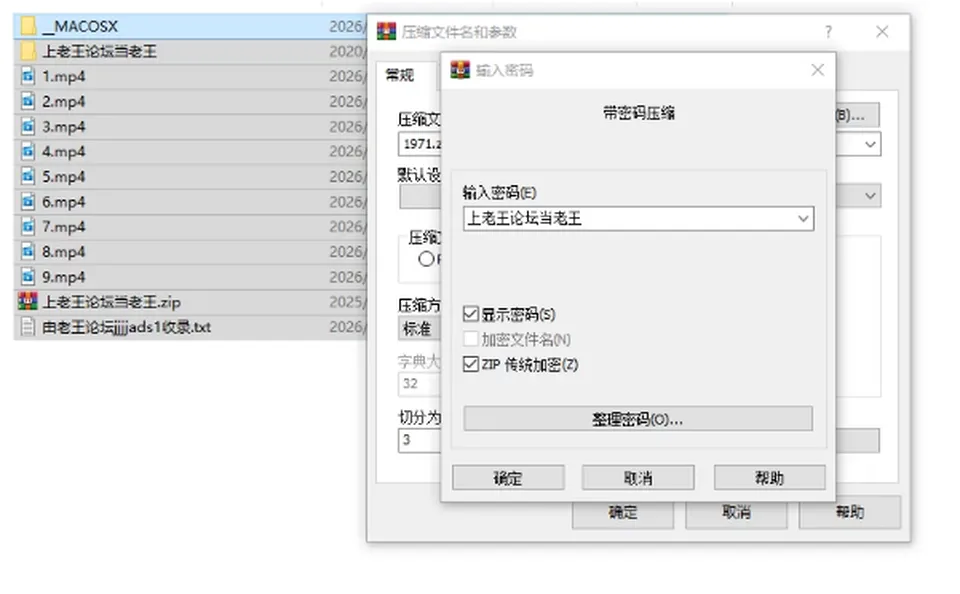Image resolution: width=960 pixels, height=594 pixels.
Task: Expand the 输入密码 password dropdown arrow
Action: (x=803, y=219)
